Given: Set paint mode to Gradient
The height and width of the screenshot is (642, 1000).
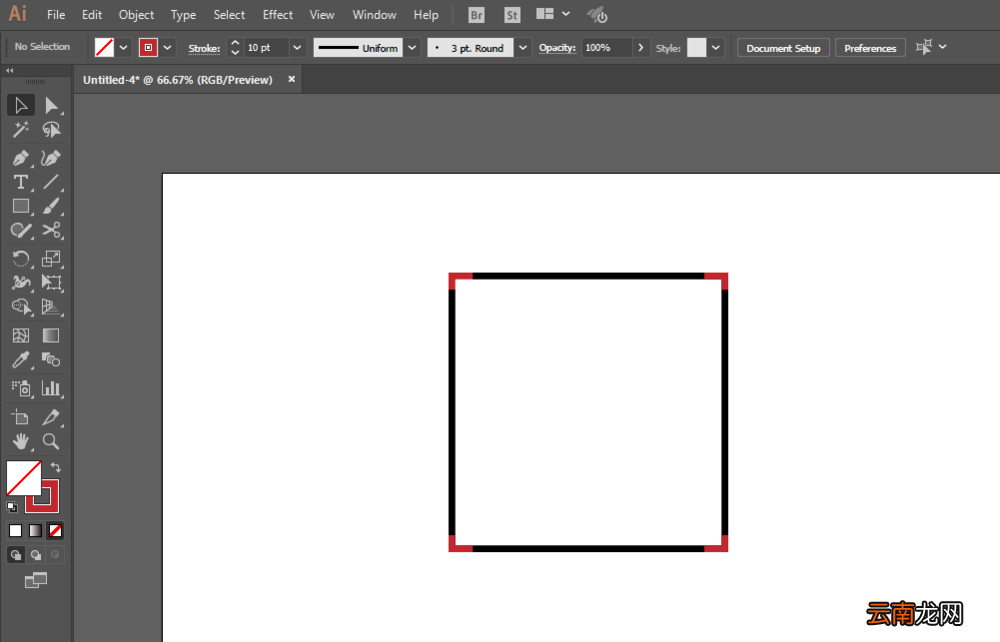Looking at the screenshot, I should click(36, 530).
